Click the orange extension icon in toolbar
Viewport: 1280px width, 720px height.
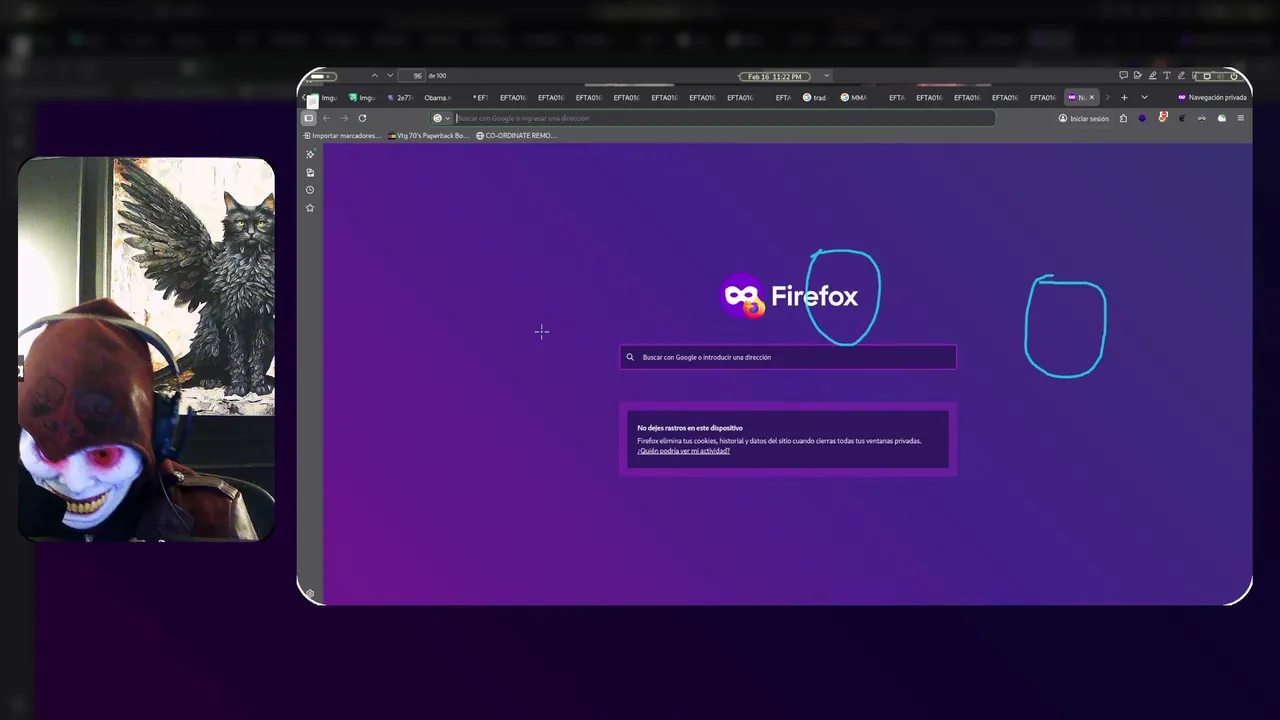1162,118
